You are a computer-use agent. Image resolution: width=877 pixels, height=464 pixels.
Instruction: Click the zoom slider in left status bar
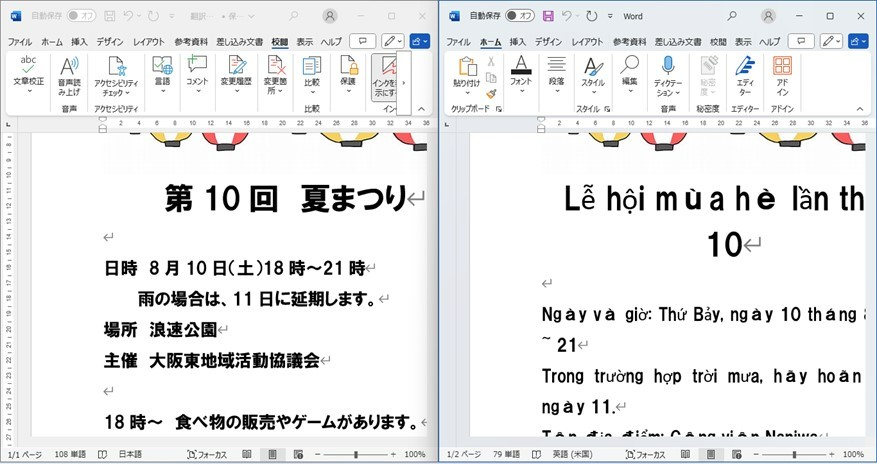(x=355, y=454)
